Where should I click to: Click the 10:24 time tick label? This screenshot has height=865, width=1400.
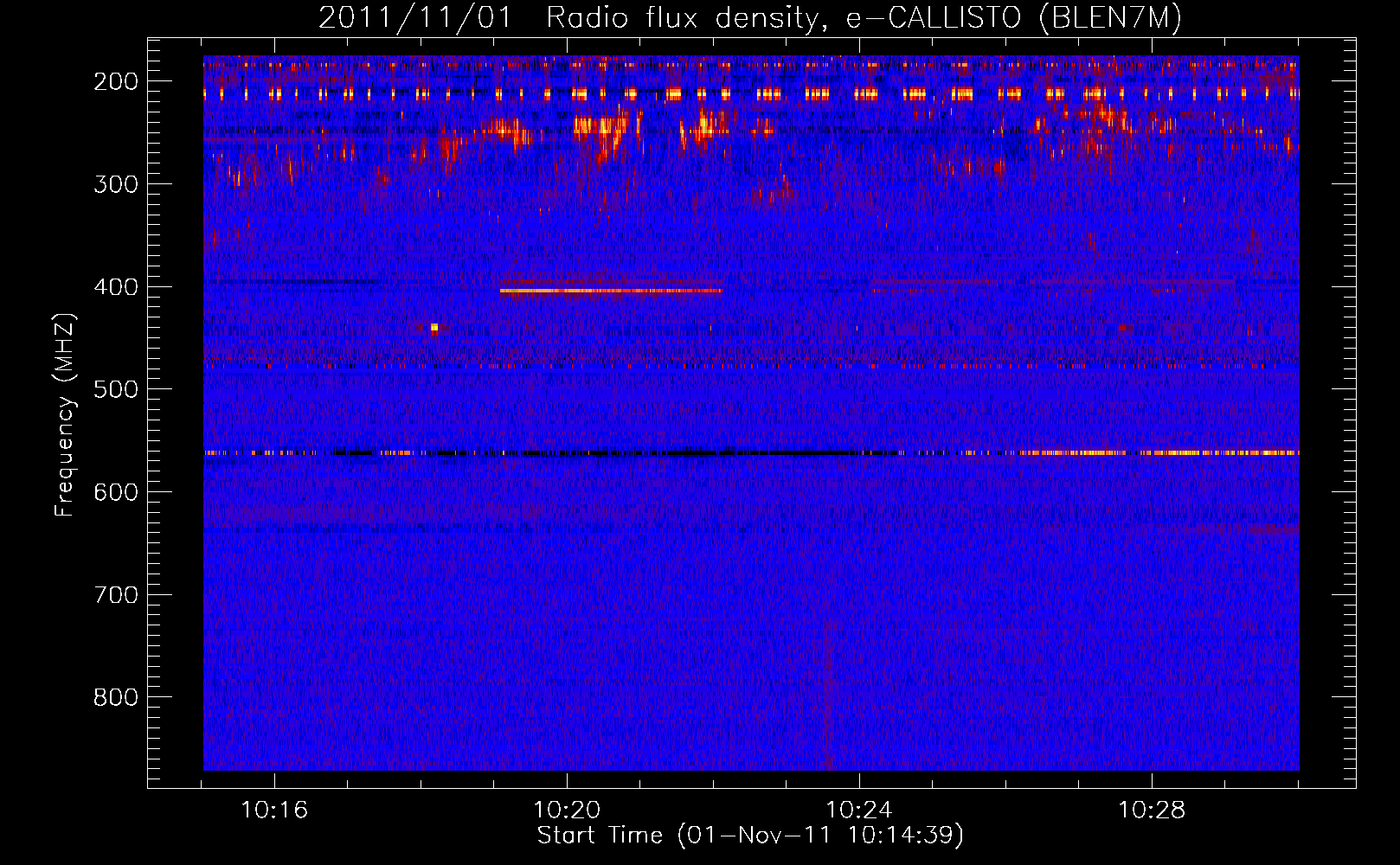(859, 811)
